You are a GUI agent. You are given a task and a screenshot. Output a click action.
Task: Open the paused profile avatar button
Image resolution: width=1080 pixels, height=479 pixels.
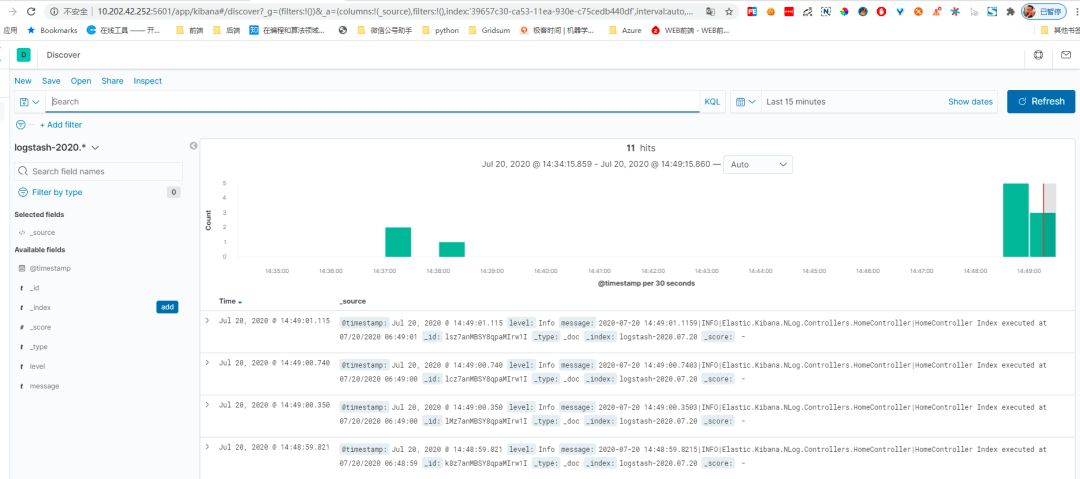[x=1043, y=12]
